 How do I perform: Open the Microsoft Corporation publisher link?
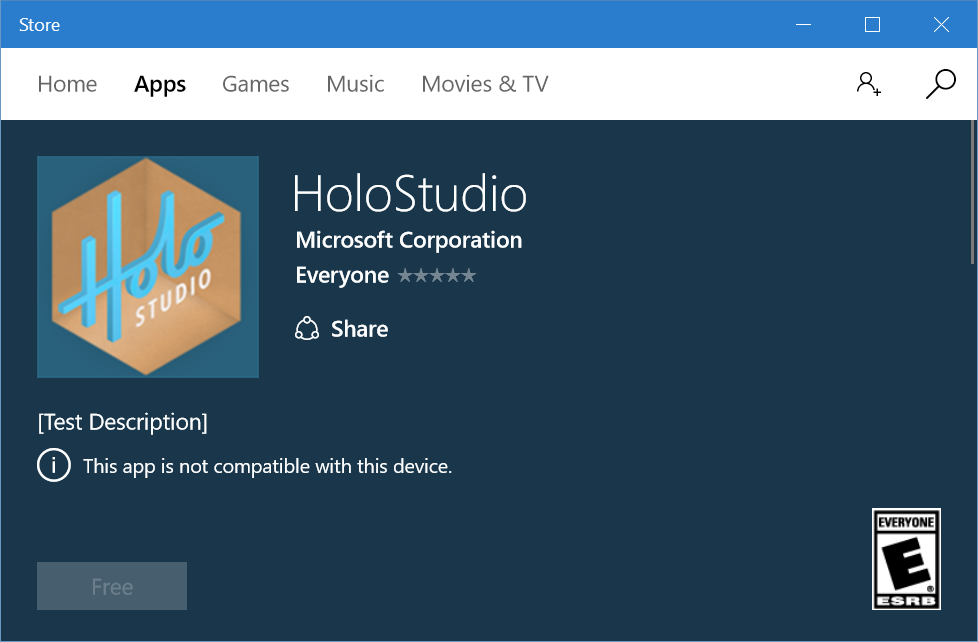(409, 240)
